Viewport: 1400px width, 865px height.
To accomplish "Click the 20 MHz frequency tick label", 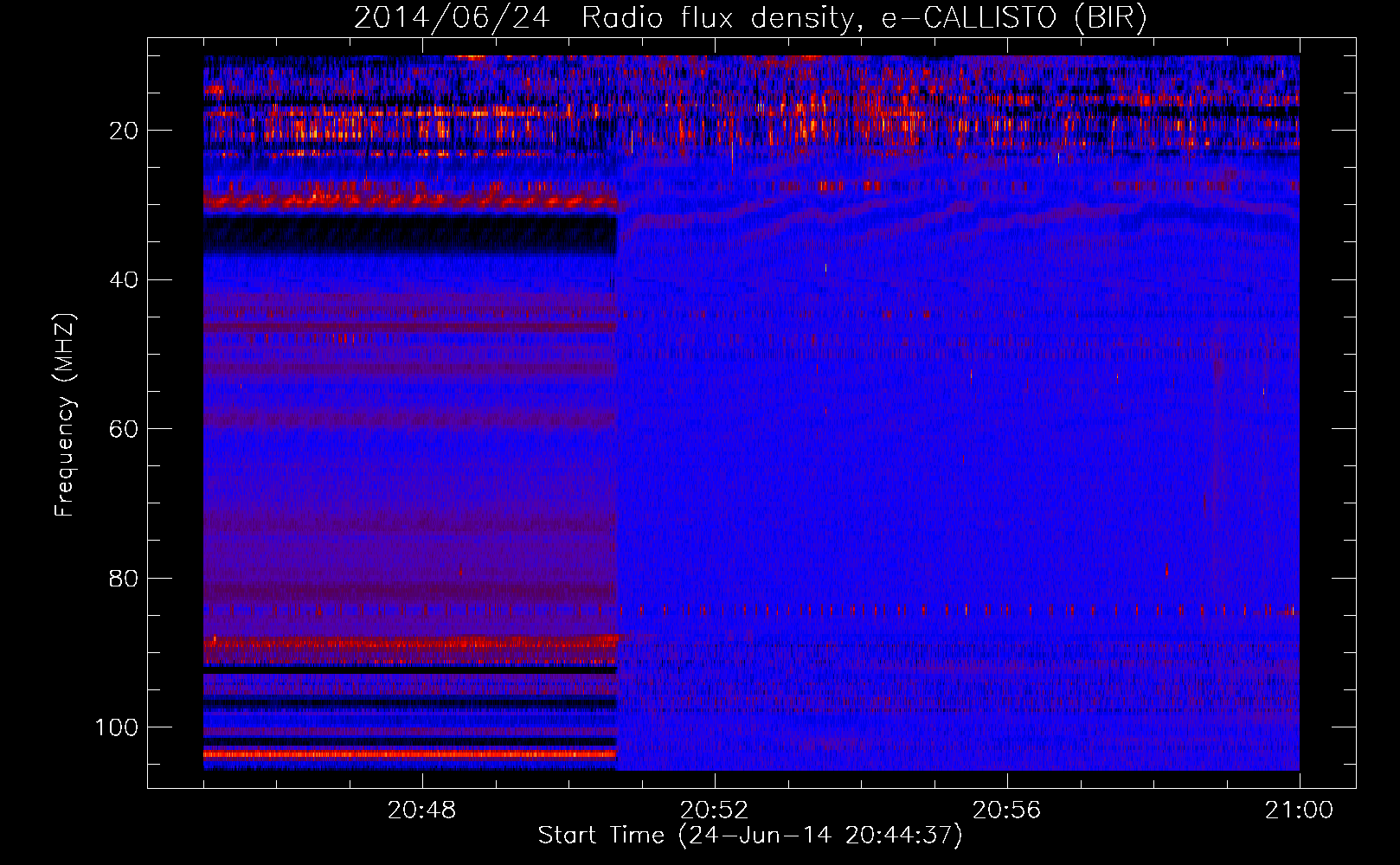I will point(124,131).
